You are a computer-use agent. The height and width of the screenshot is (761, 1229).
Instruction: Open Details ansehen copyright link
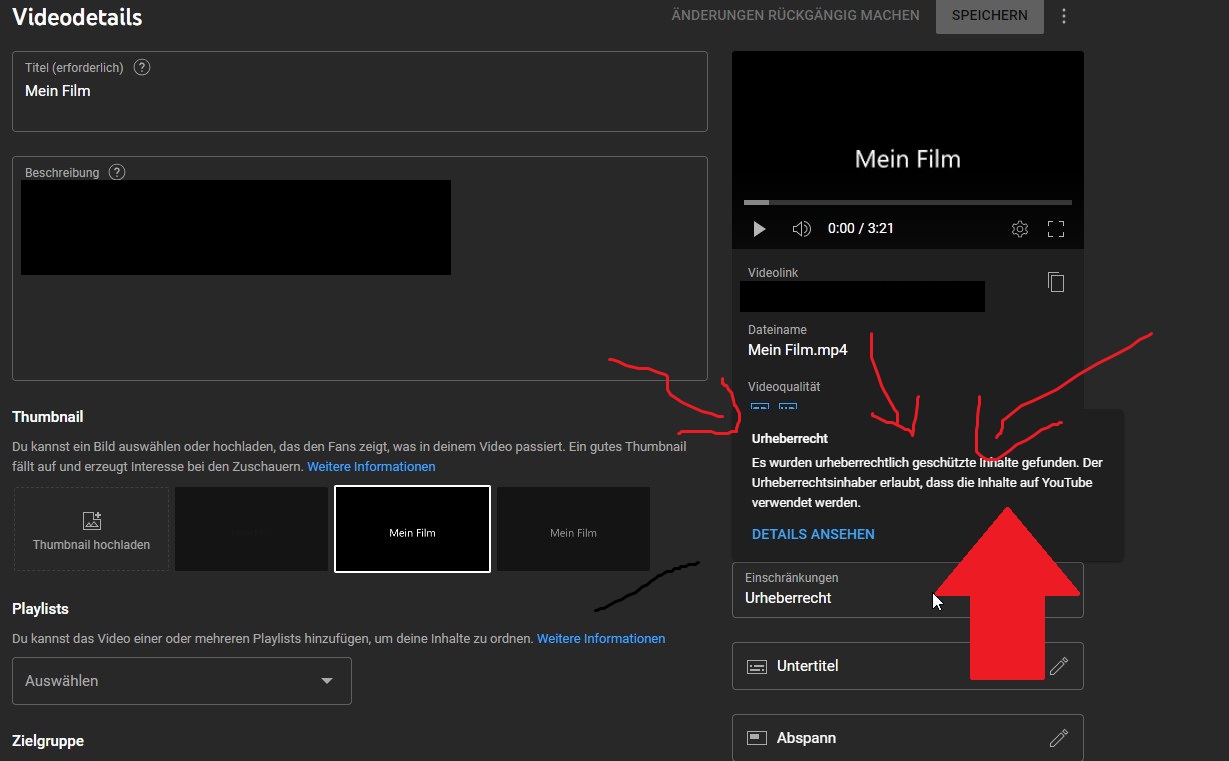(813, 534)
